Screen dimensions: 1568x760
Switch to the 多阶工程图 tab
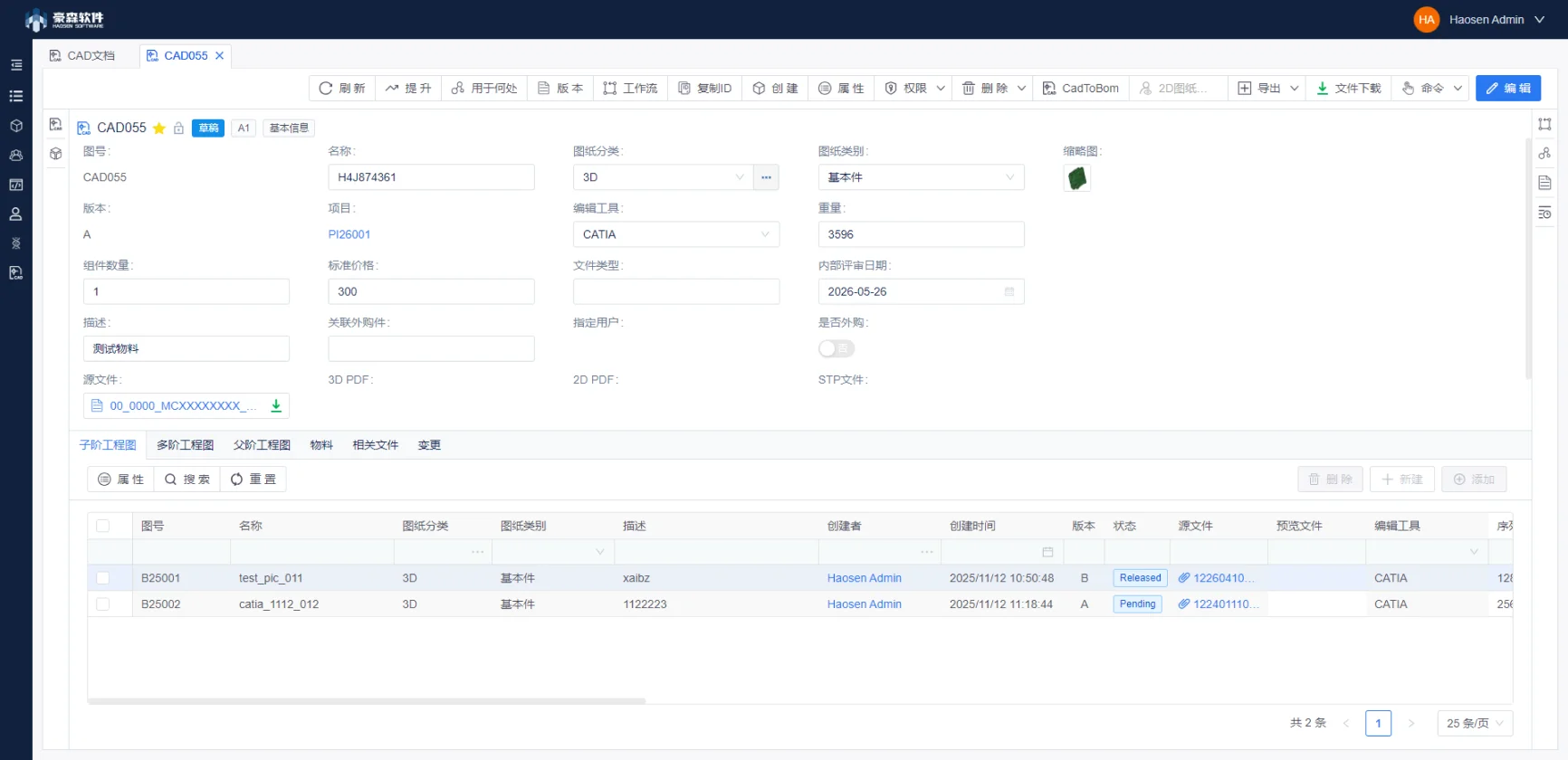[x=185, y=445]
